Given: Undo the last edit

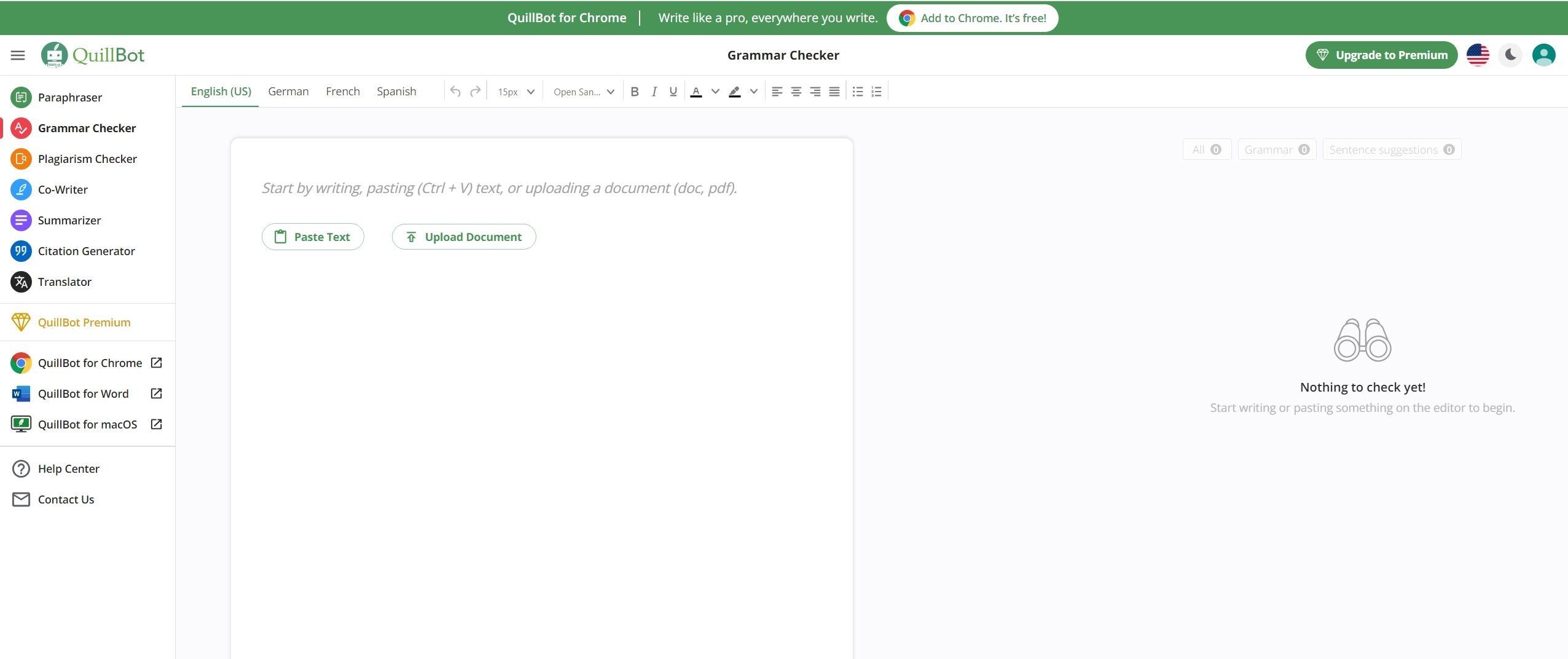Looking at the screenshot, I should tap(455, 92).
